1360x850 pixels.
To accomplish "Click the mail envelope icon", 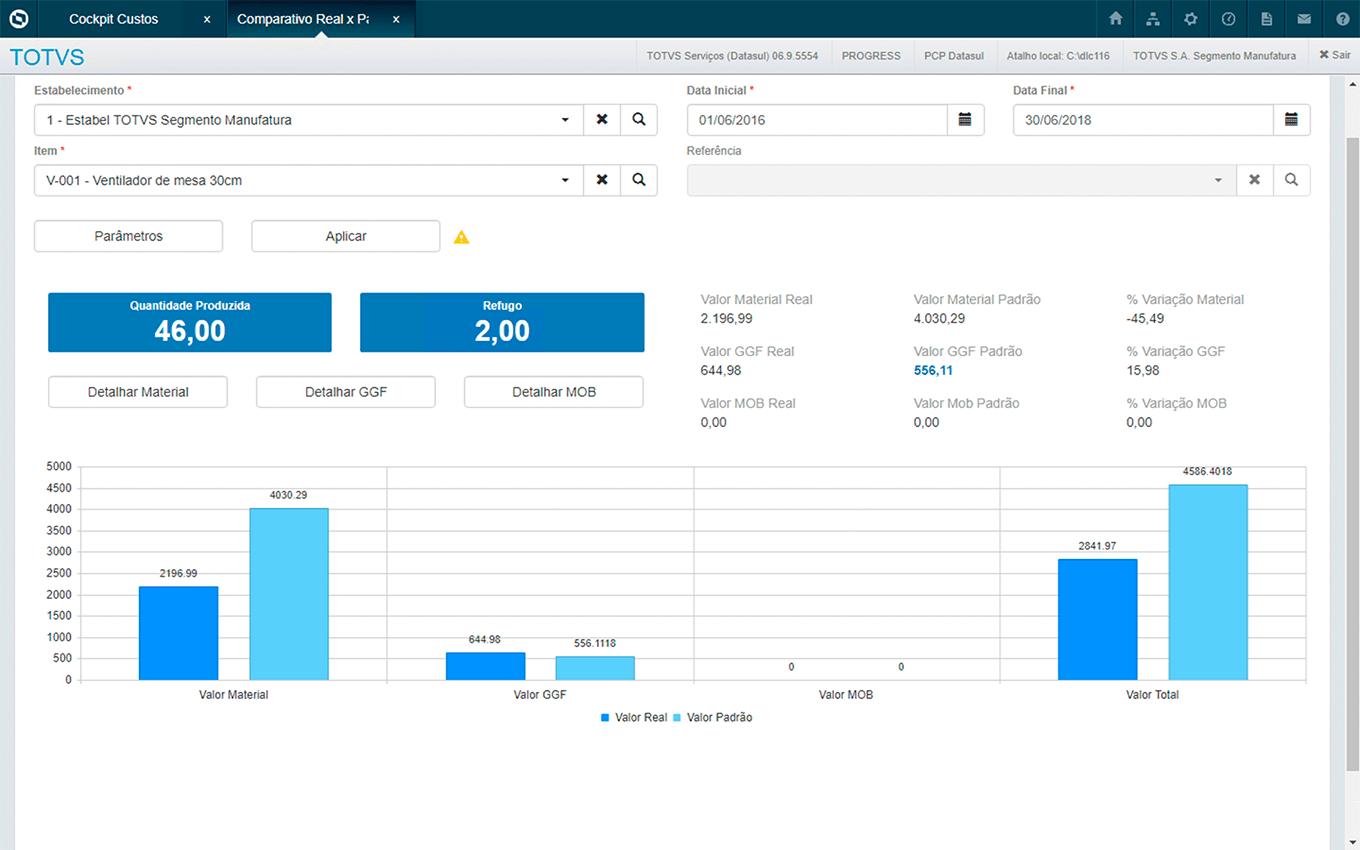I will [x=1304, y=19].
